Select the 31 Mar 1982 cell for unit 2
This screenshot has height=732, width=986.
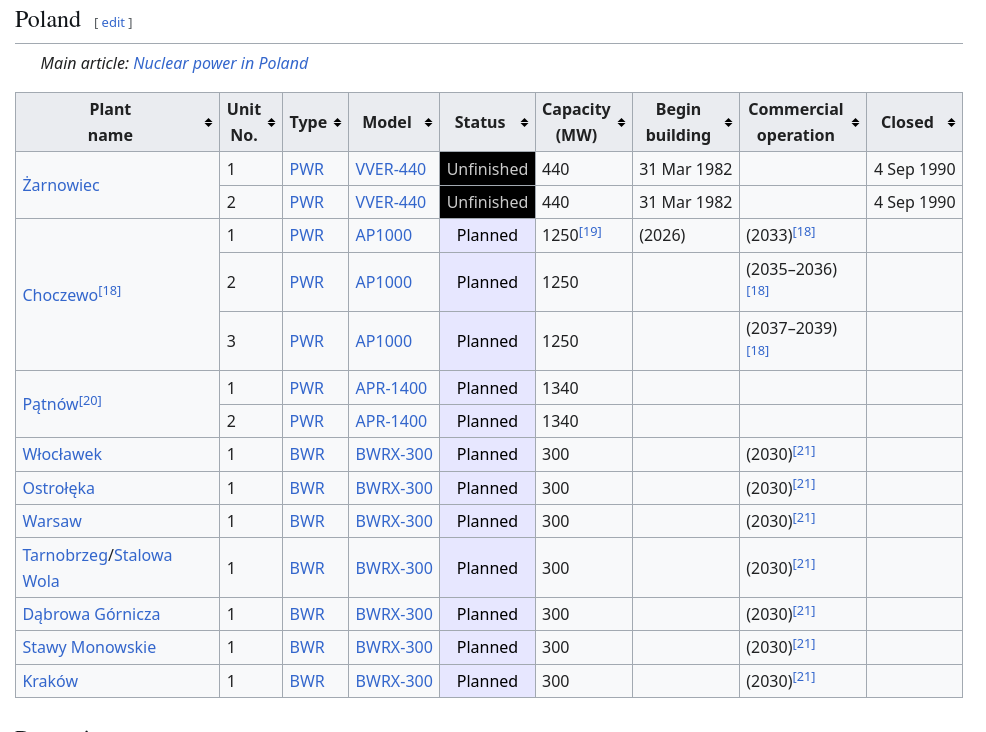coord(685,202)
